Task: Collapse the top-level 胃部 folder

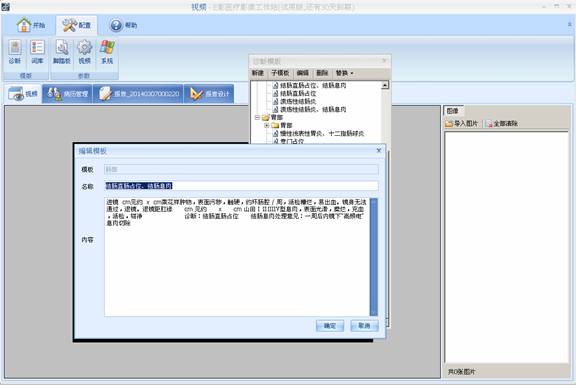Action: (257, 118)
